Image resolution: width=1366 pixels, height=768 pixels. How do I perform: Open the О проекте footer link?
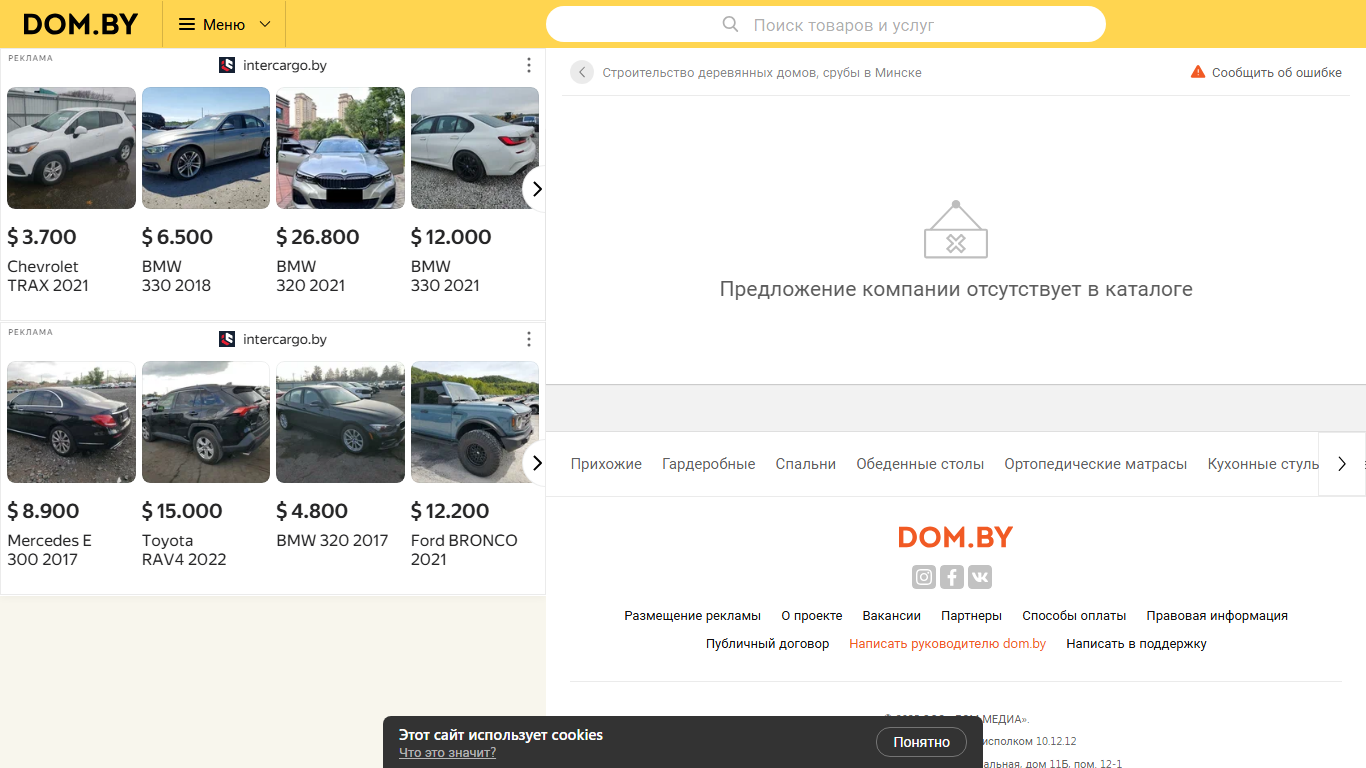pyautogui.click(x=812, y=616)
